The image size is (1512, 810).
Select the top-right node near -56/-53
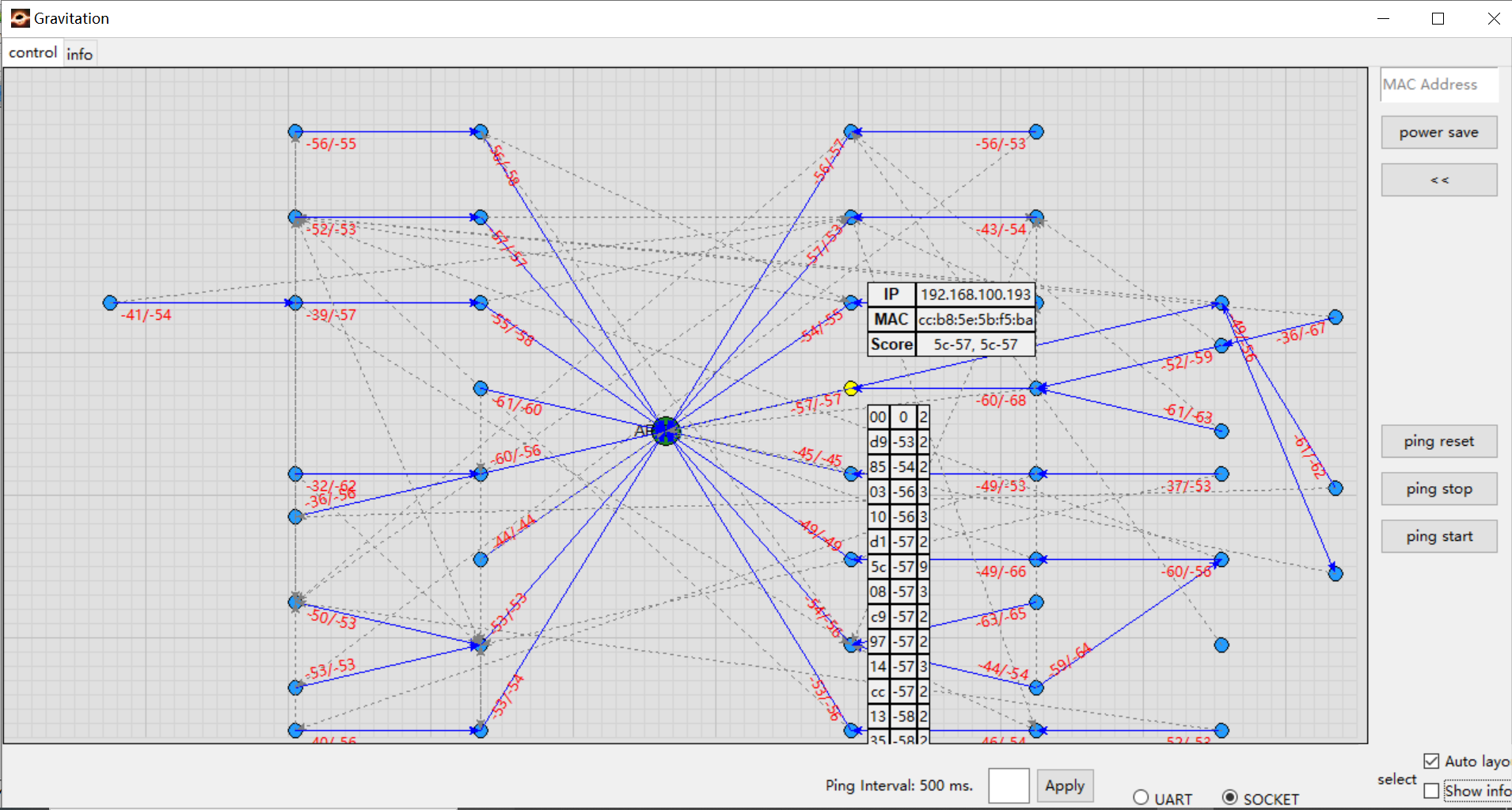click(x=1036, y=131)
